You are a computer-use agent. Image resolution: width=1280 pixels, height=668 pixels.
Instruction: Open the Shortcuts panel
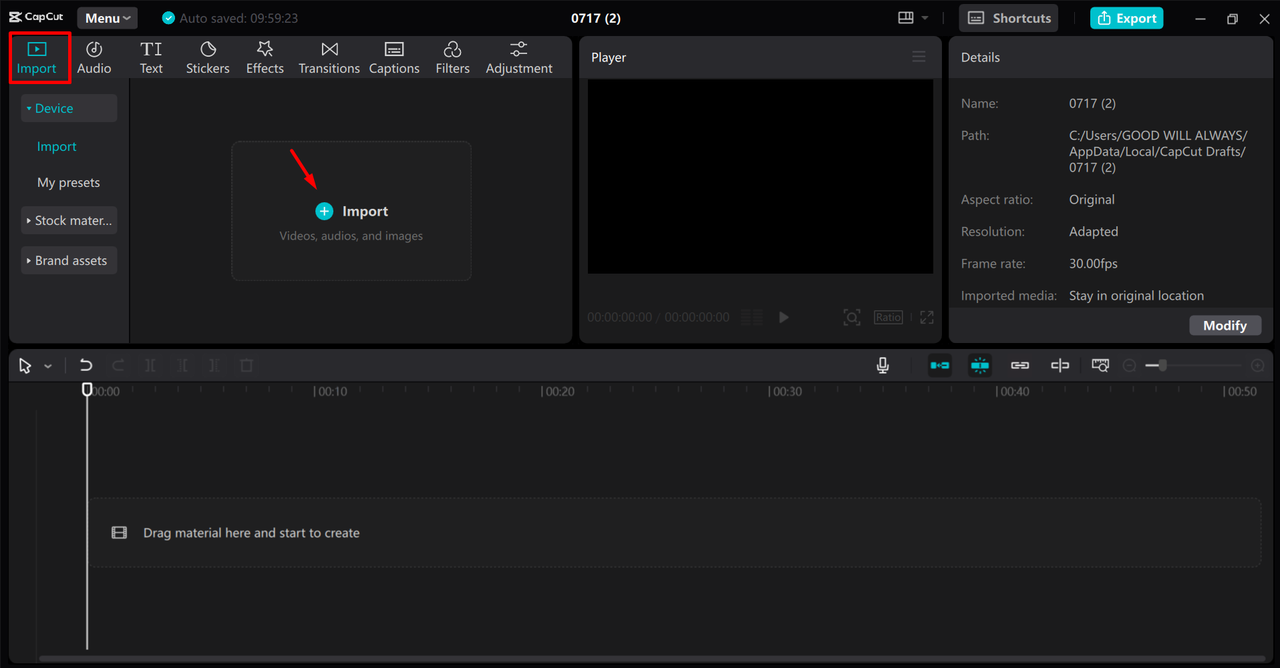(1008, 18)
